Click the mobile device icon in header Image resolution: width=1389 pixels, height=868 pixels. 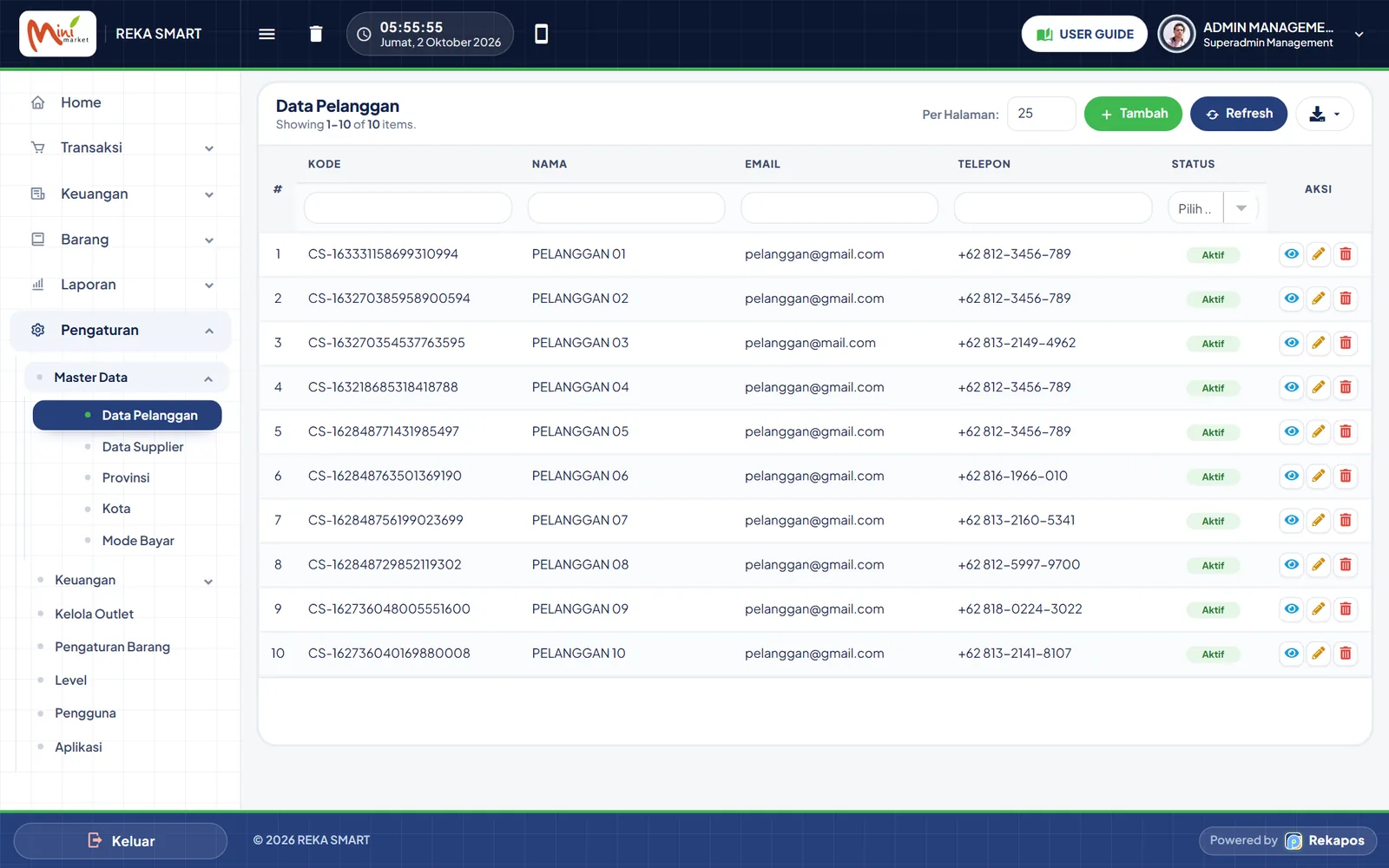click(541, 34)
